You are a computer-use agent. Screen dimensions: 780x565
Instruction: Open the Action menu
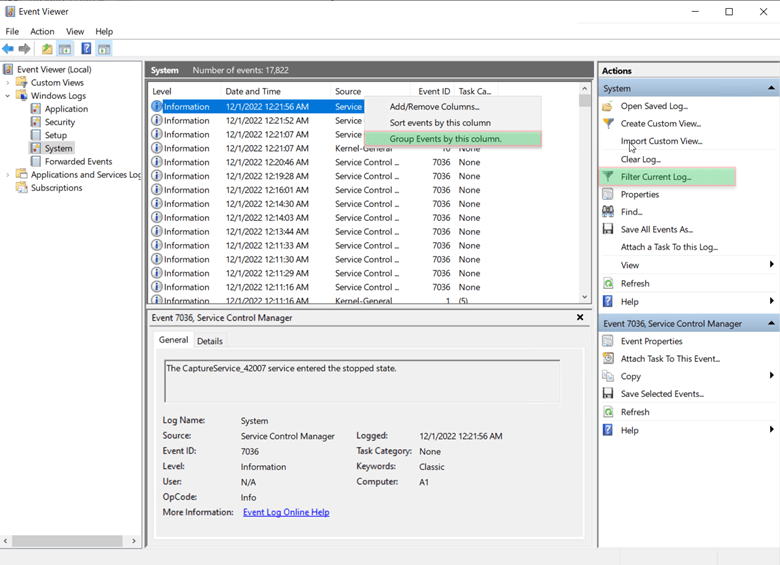tap(42, 31)
